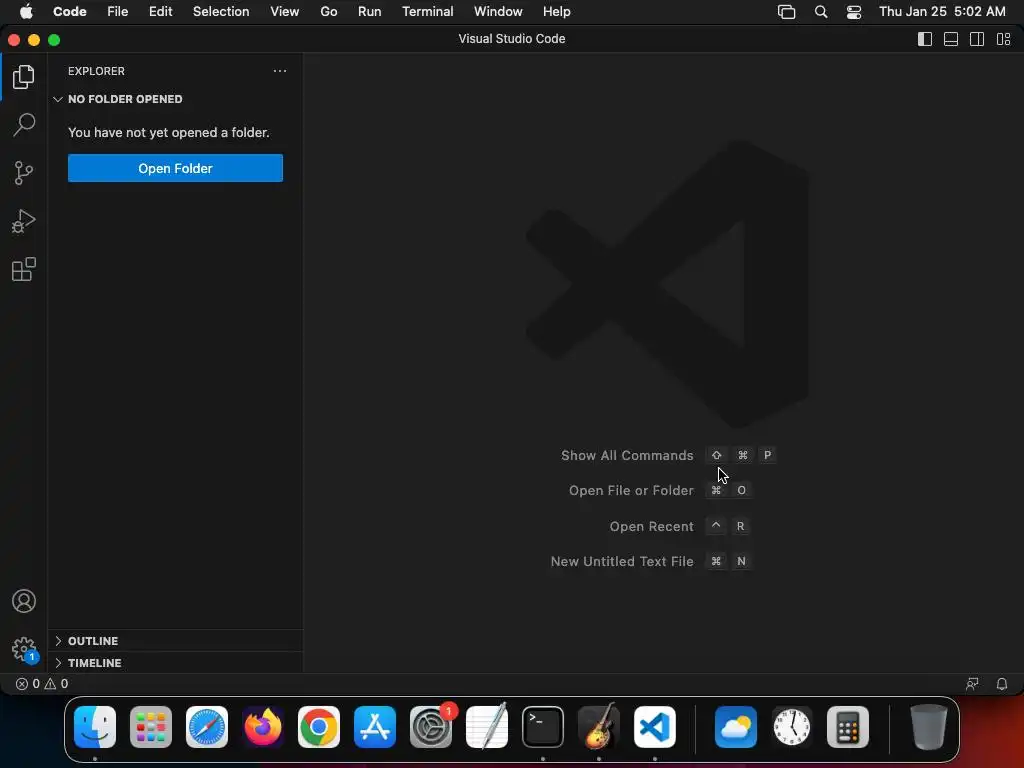Open the Run menu

369,12
